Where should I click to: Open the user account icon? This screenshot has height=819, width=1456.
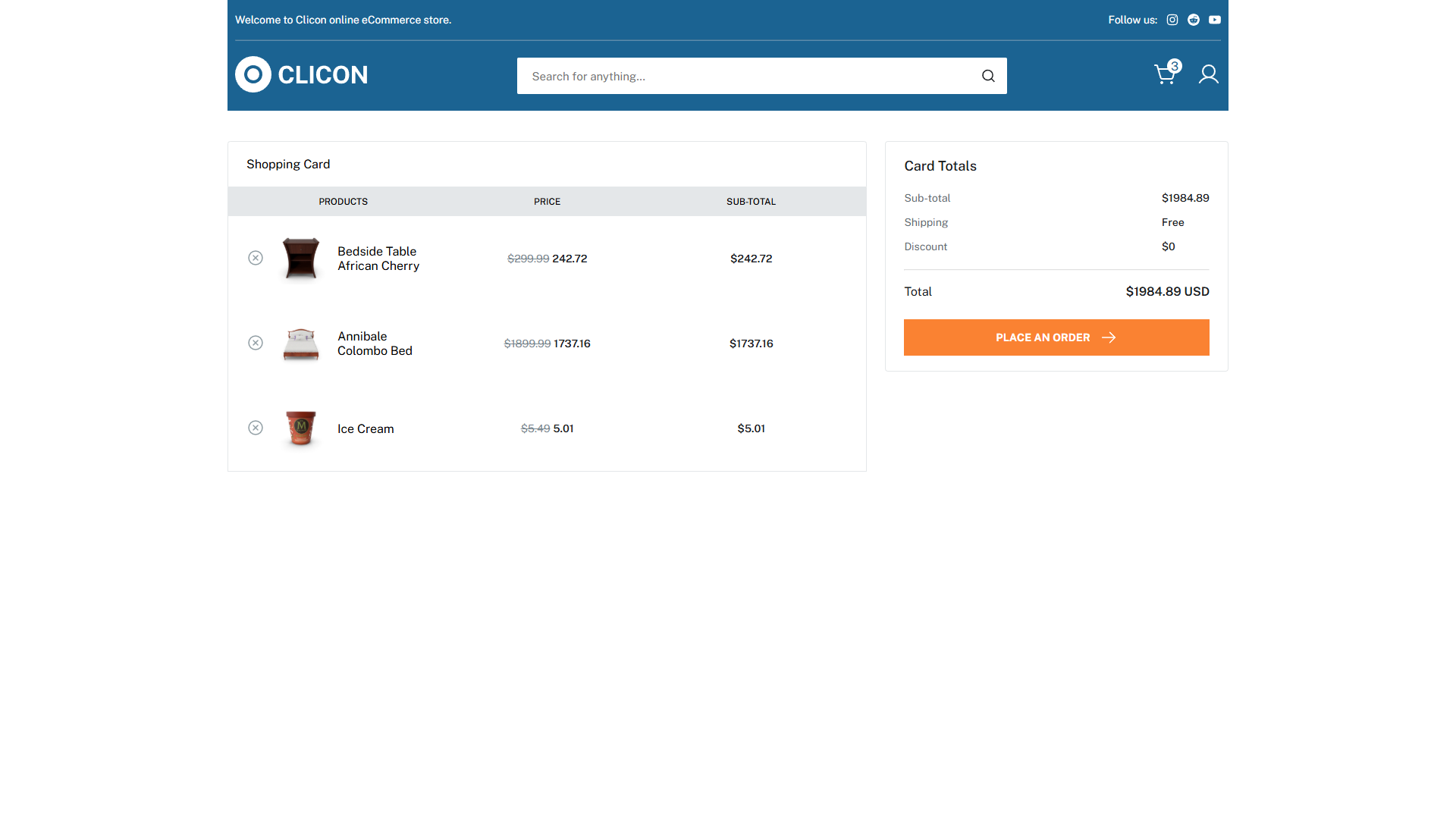(1208, 74)
